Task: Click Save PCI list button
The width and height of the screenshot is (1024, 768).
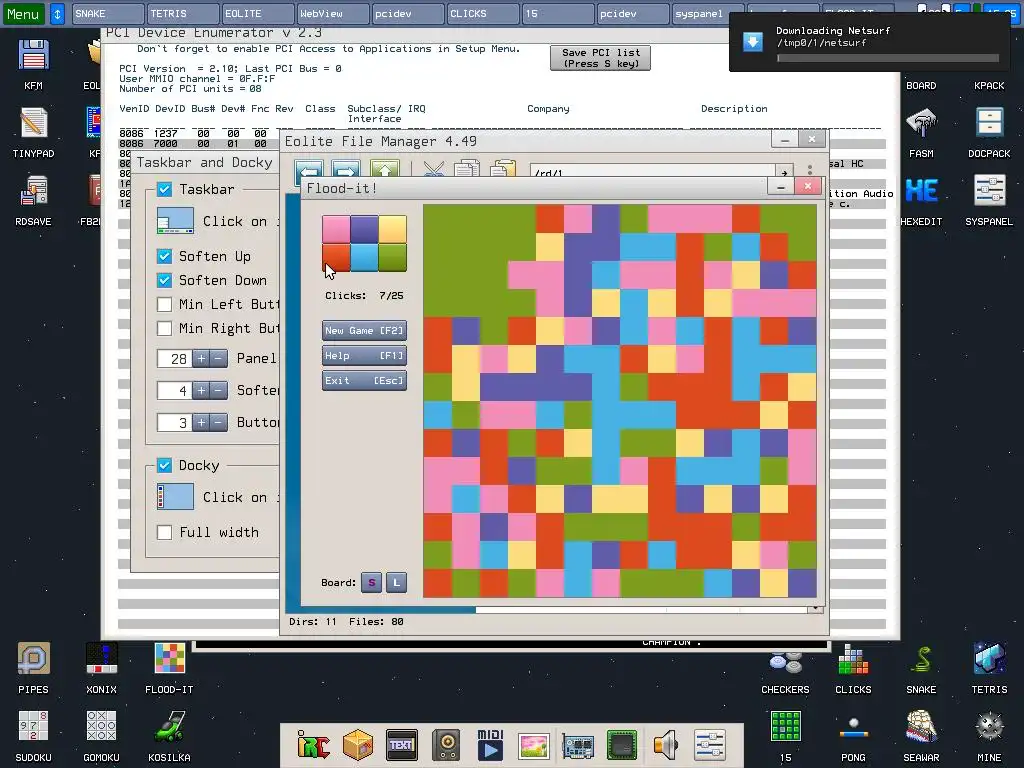Action: coord(600,57)
